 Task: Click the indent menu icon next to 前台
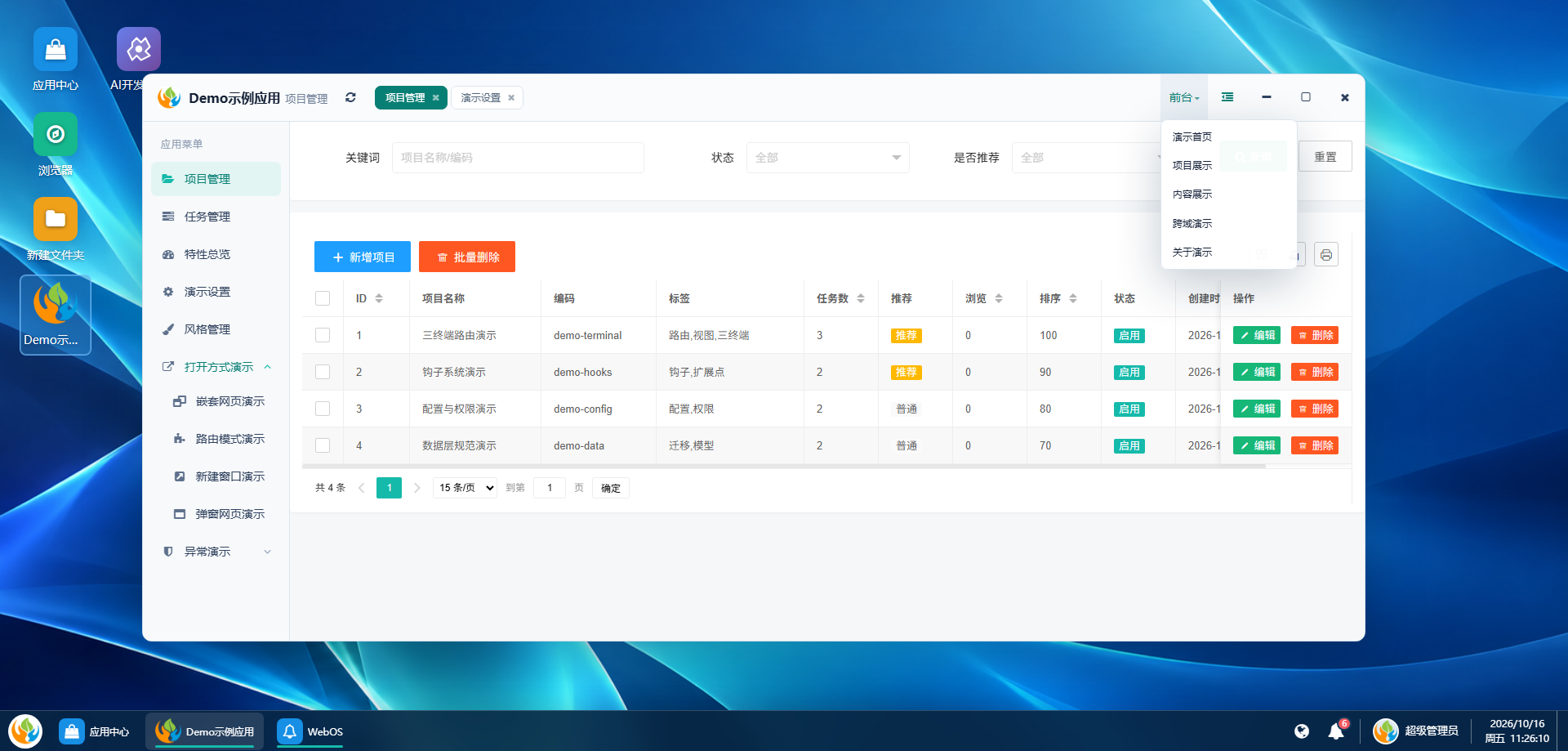[x=1227, y=97]
